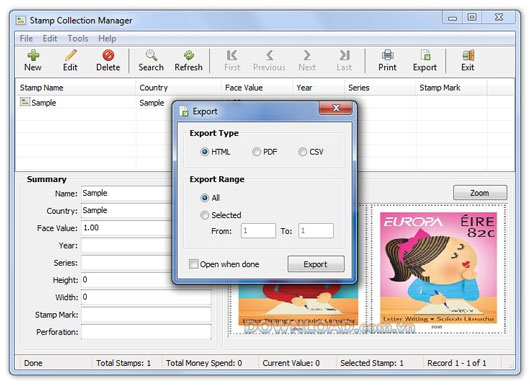
Task: Click the Edit pencil toolbar icon
Action: point(71,55)
